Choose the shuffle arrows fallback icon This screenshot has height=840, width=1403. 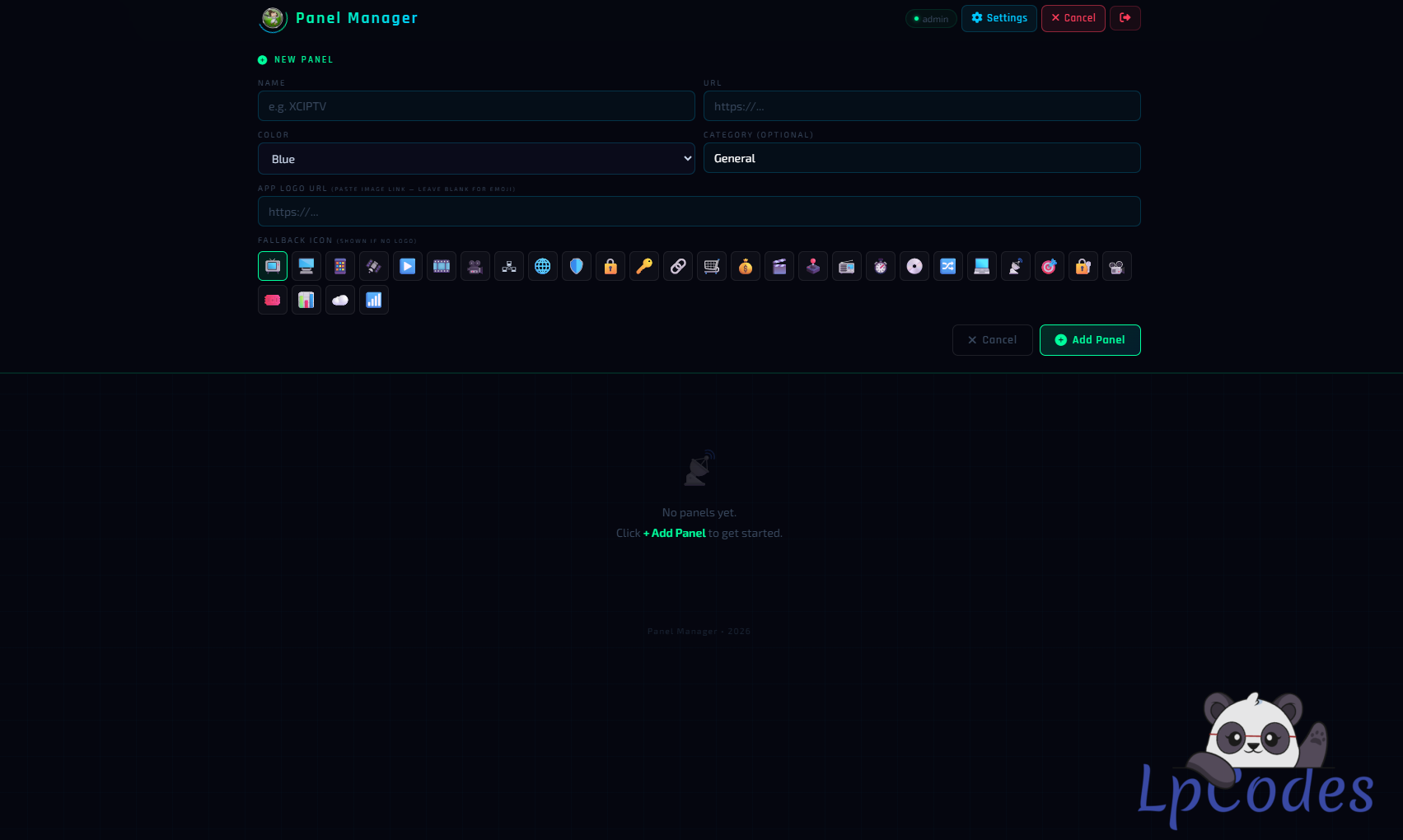point(948,266)
